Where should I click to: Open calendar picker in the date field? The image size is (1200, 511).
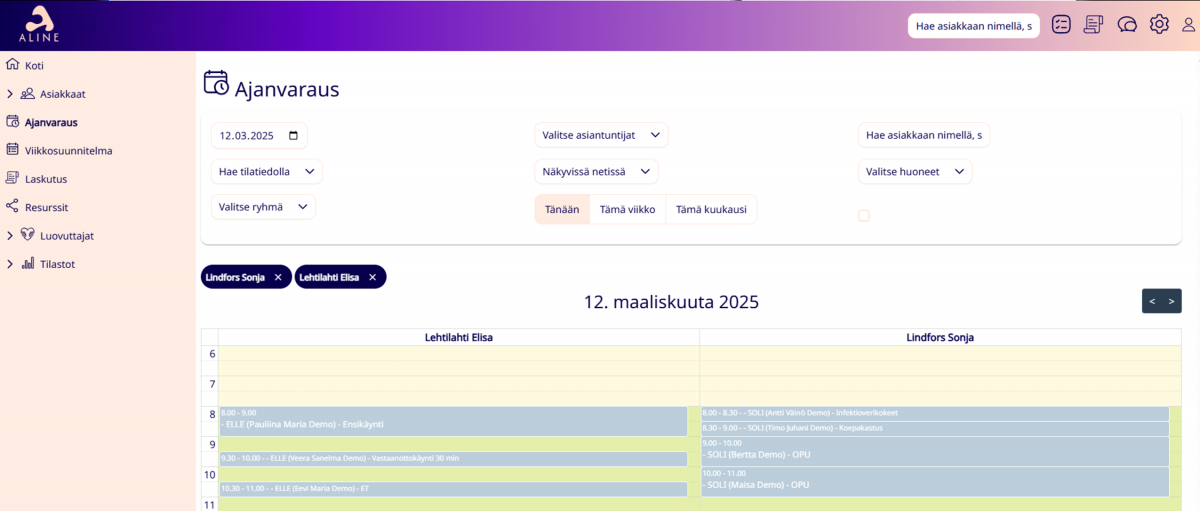pyautogui.click(x=293, y=136)
